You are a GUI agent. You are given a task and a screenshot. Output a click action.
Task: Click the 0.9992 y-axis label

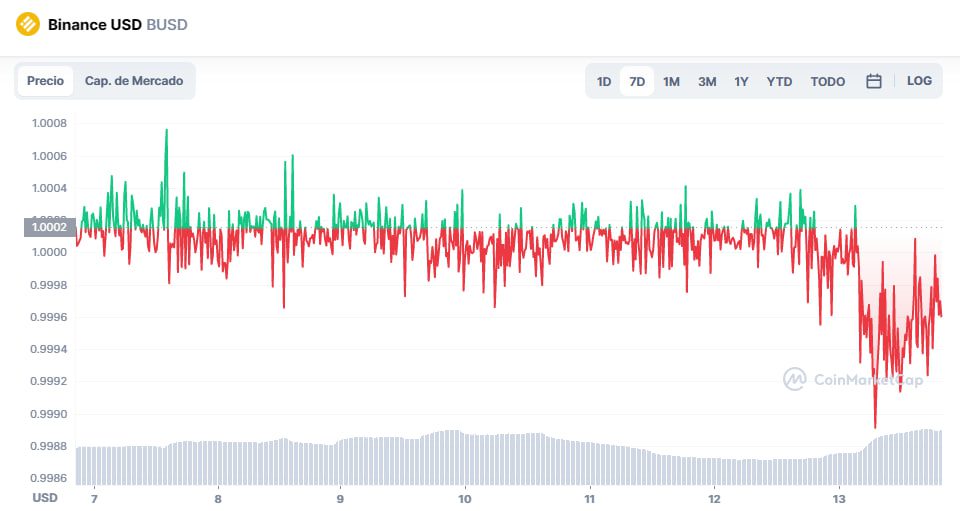tap(49, 381)
